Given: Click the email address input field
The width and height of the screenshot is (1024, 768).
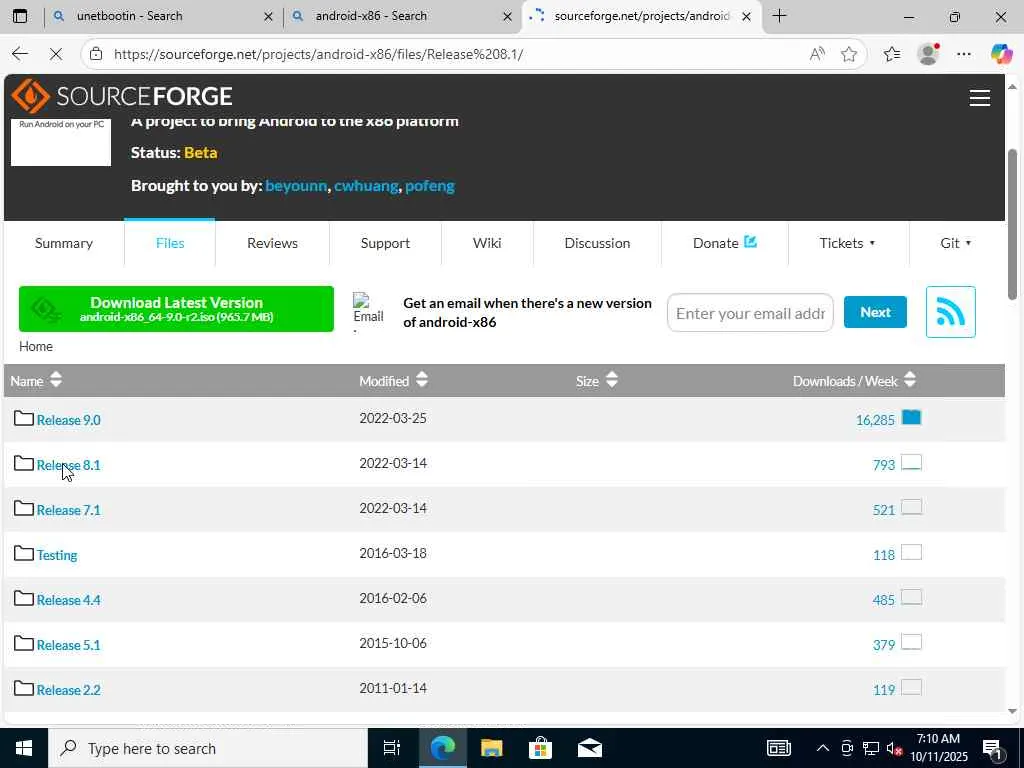Looking at the screenshot, I should tap(750, 313).
